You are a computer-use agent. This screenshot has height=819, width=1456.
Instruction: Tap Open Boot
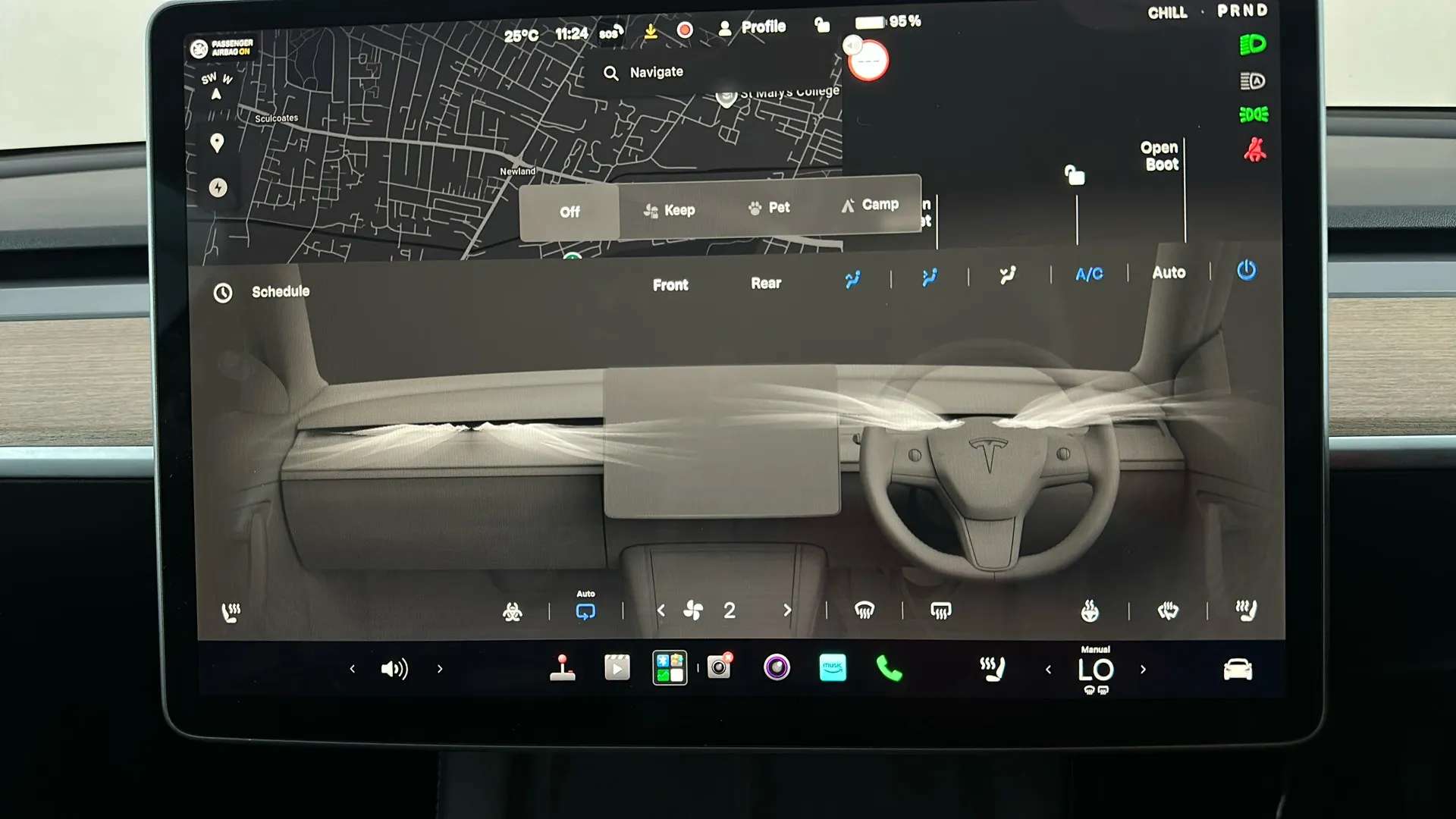point(1160,156)
